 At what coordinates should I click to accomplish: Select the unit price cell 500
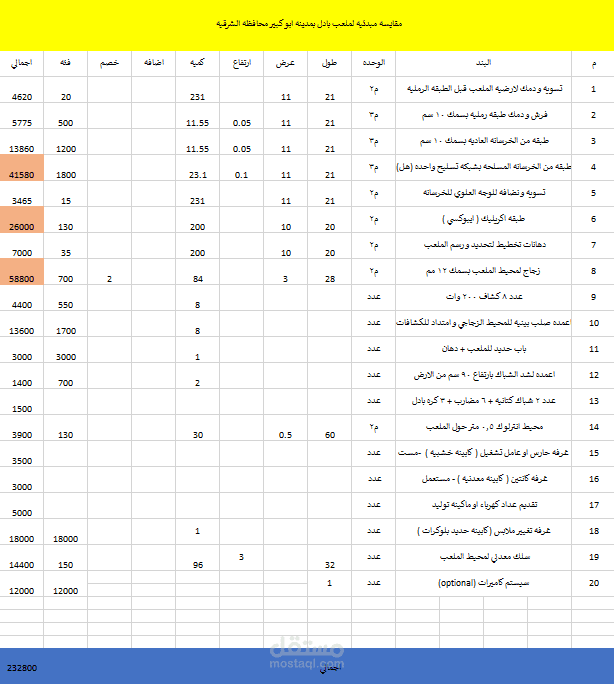point(65,116)
